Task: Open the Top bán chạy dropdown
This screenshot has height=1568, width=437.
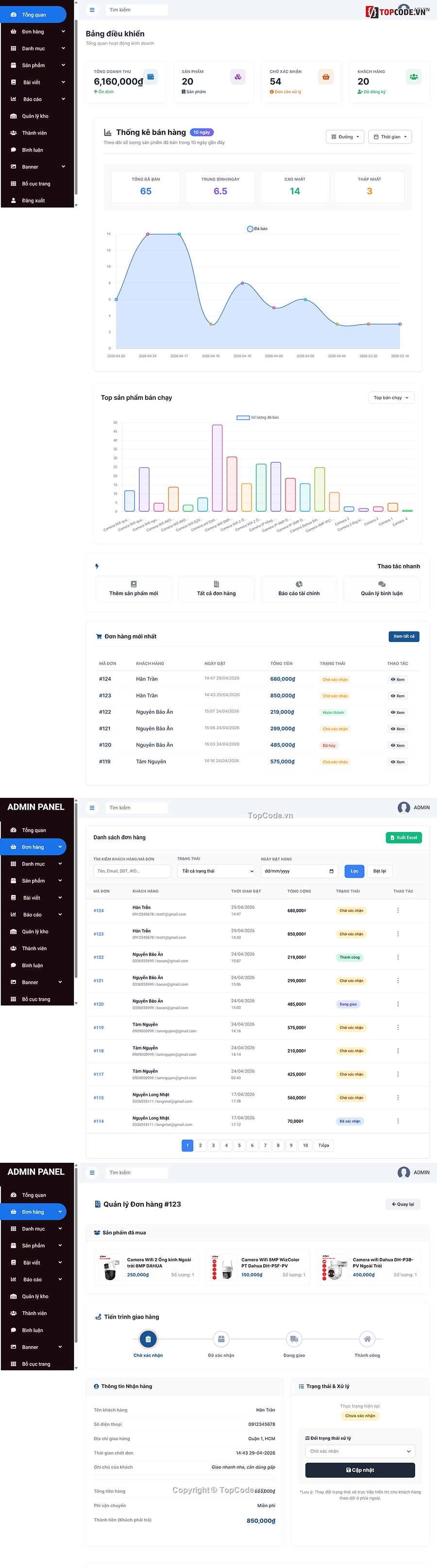Action: click(x=391, y=397)
